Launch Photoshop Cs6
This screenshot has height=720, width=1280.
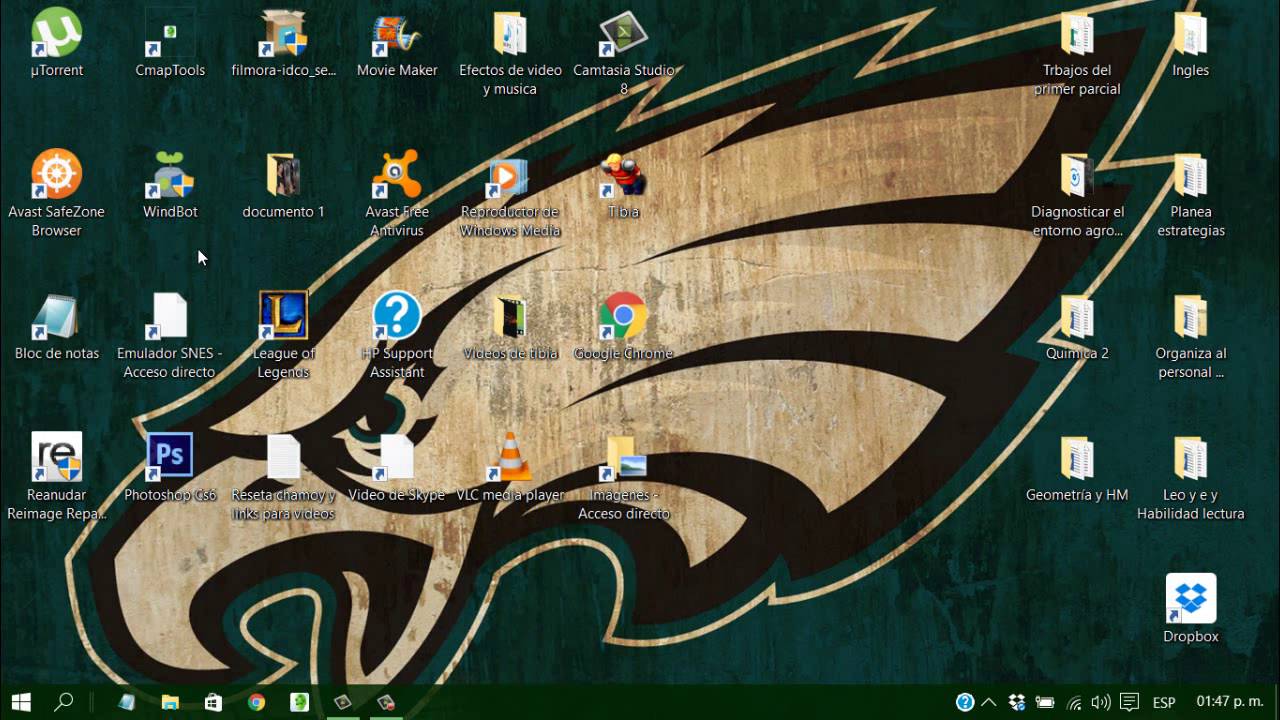tap(170, 468)
